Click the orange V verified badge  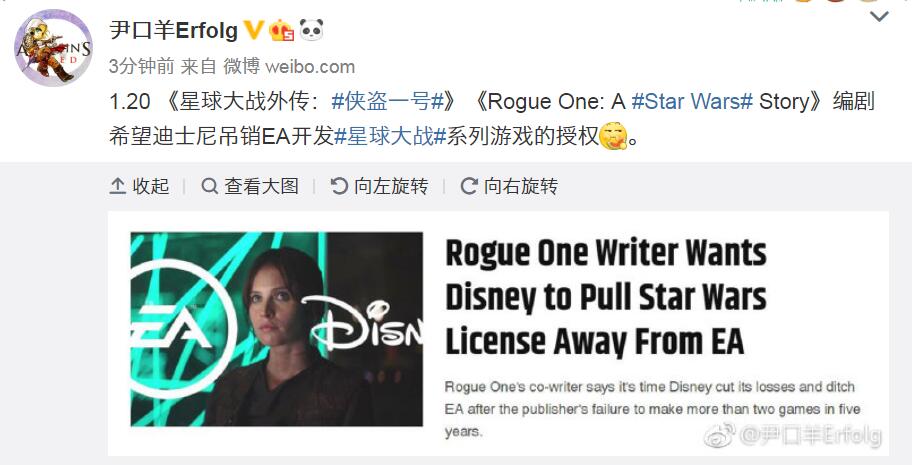point(253,30)
